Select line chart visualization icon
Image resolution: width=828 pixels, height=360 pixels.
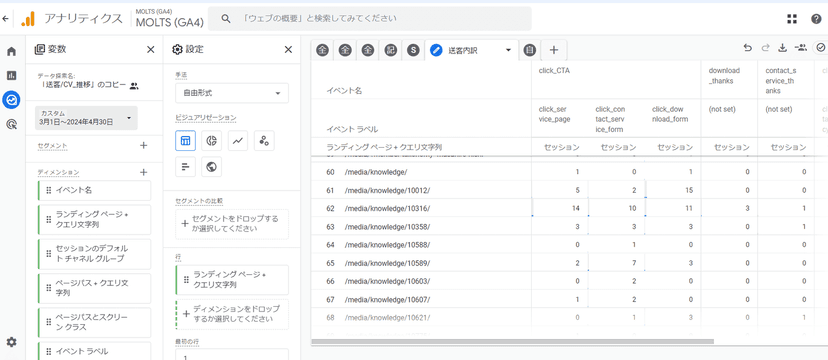pyautogui.click(x=238, y=141)
